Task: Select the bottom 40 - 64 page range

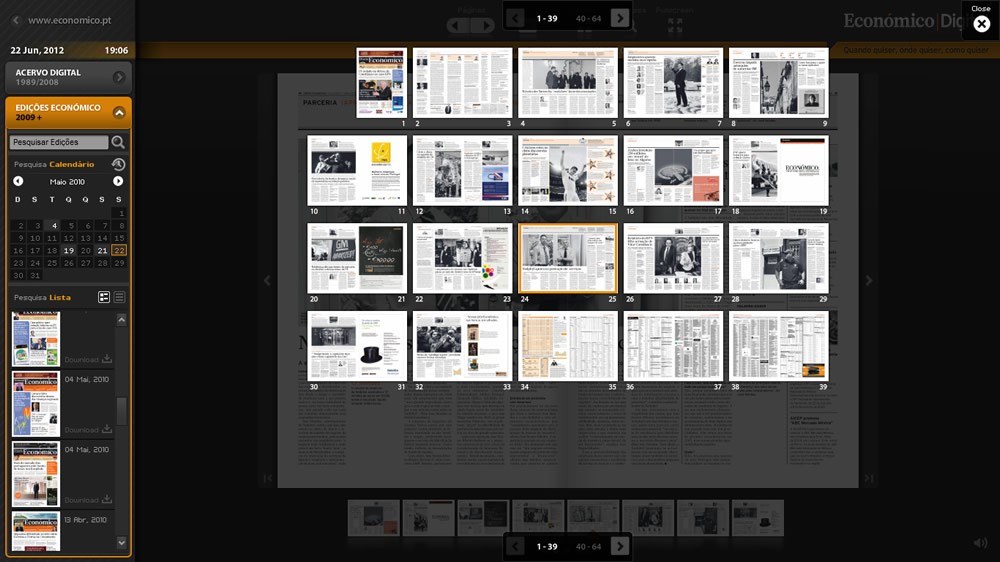Action: [588, 547]
